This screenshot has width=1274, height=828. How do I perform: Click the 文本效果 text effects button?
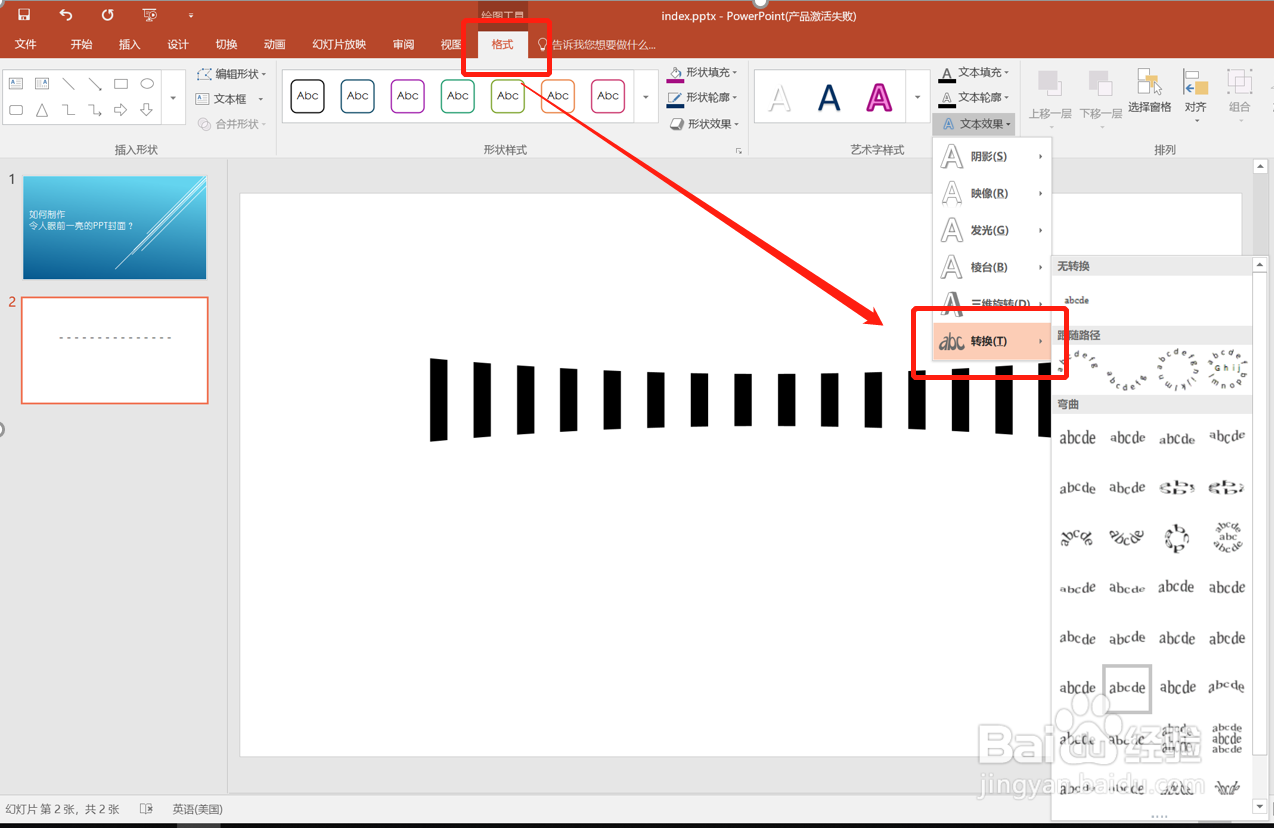click(976, 124)
